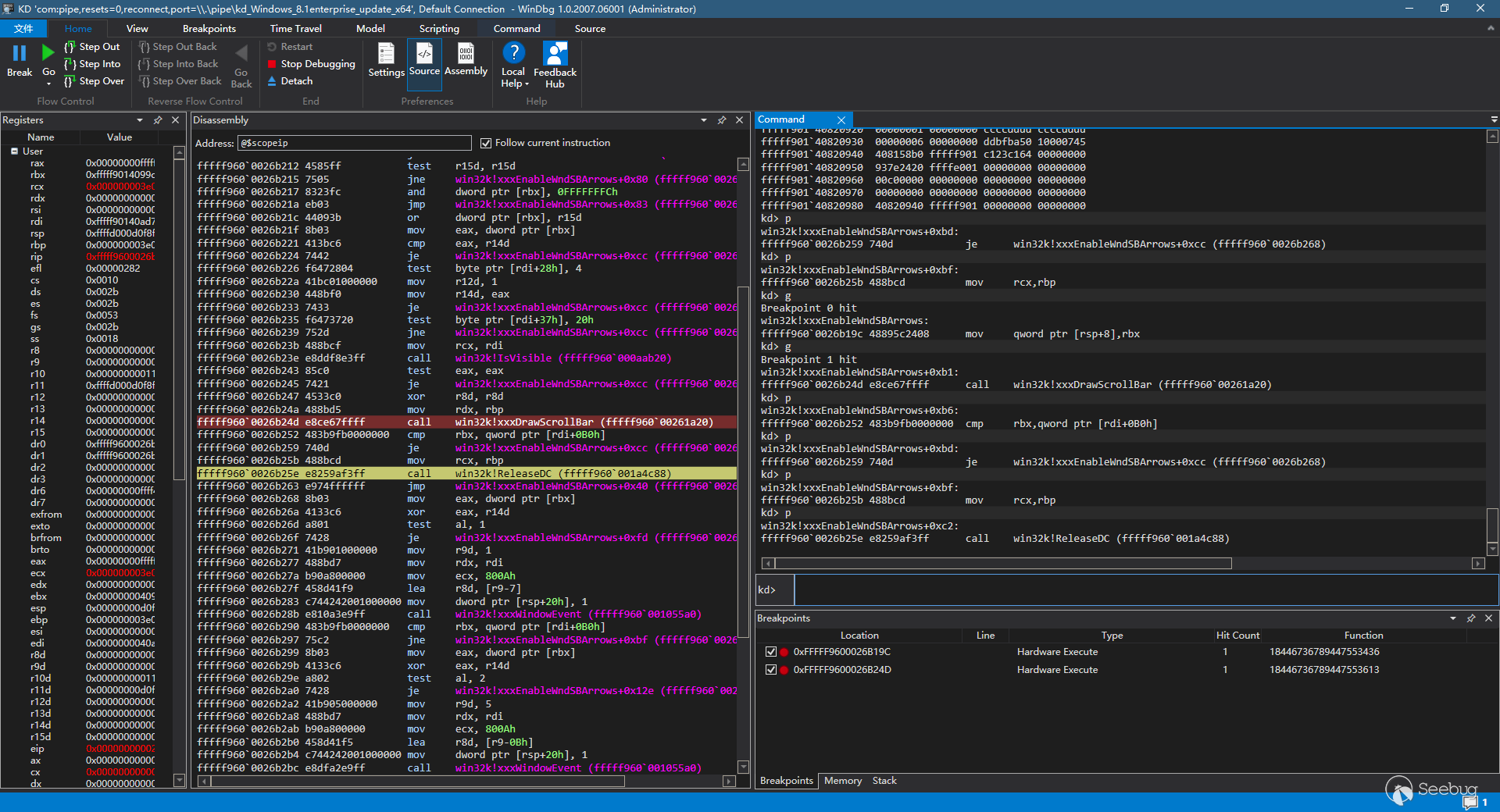Switch to the Stack bottom tab
This screenshot has width=1500, height=812.
click(884, 781)
